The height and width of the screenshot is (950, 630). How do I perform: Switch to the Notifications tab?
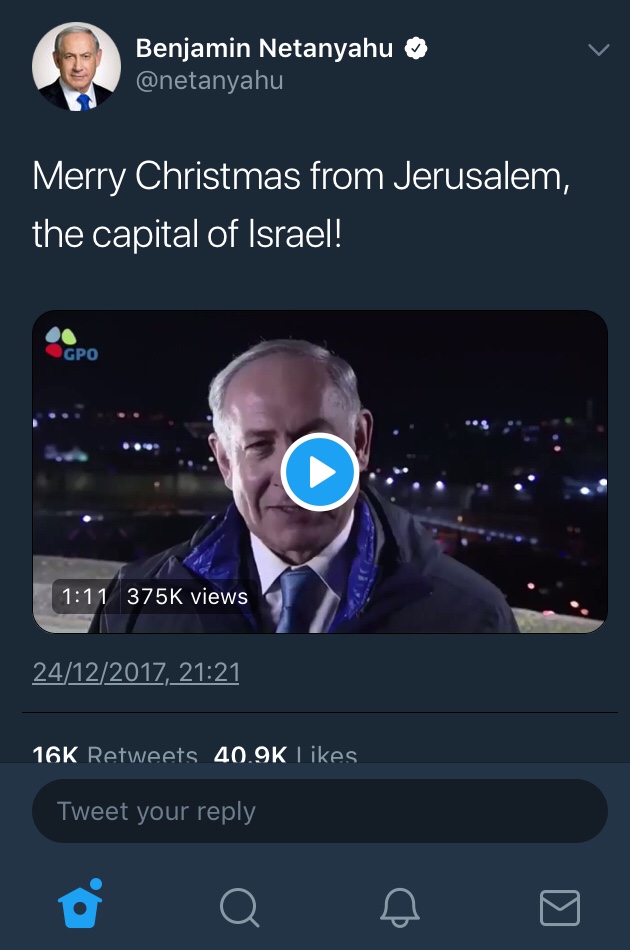coord(400,908)
